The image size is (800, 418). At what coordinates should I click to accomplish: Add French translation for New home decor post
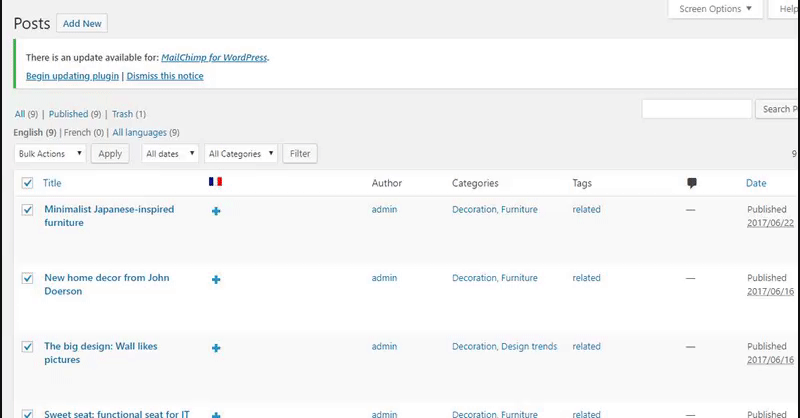coord(216,279)
